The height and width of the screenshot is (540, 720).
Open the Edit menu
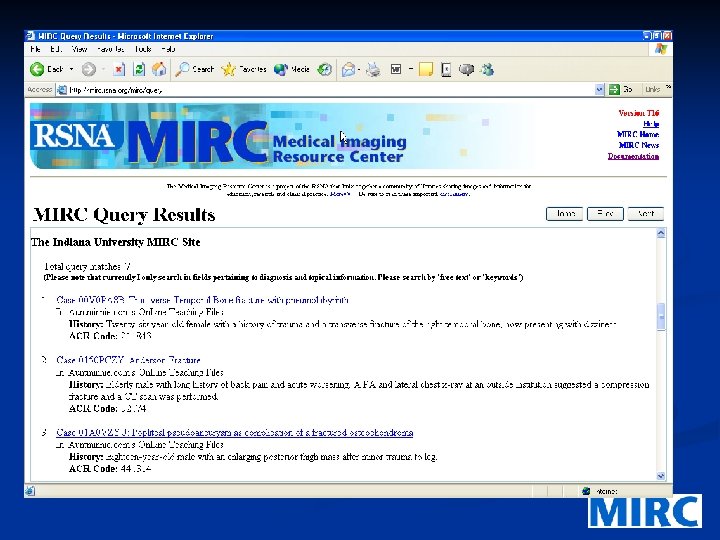(56, 49)
